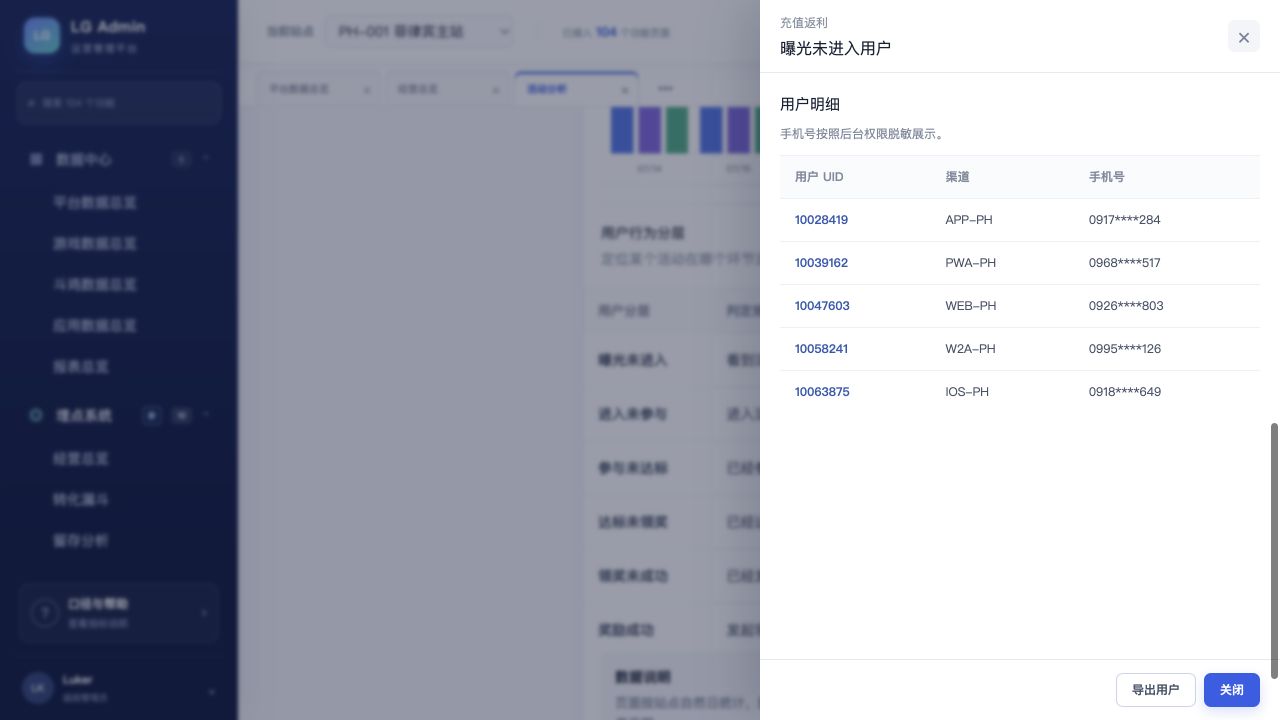Click the blue 关闭 button

pos(1232,690)
